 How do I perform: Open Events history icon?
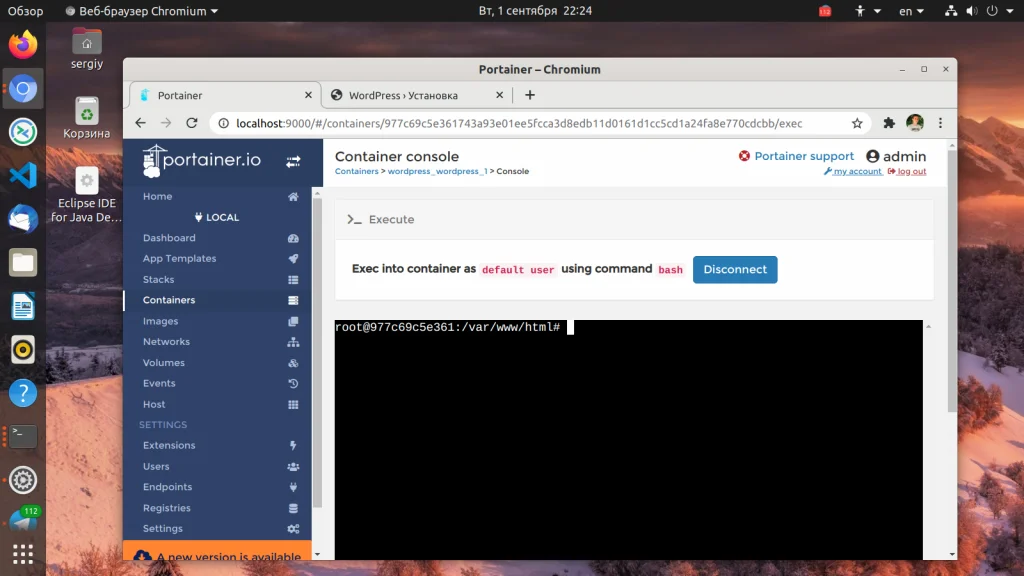click(293, 383)
